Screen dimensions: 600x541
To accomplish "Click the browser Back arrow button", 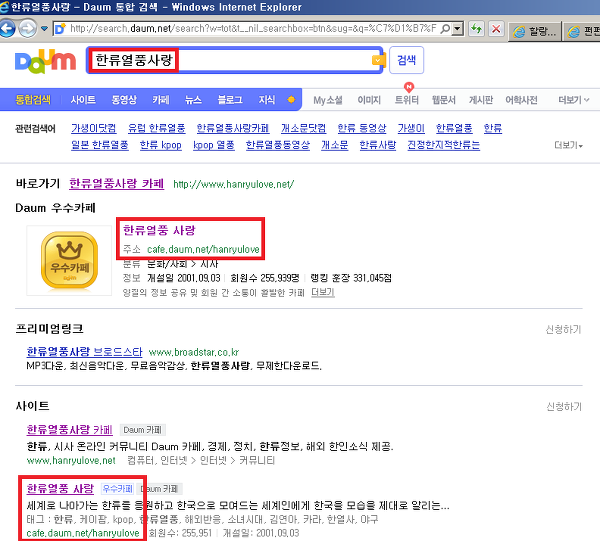I will coord(7,29).
